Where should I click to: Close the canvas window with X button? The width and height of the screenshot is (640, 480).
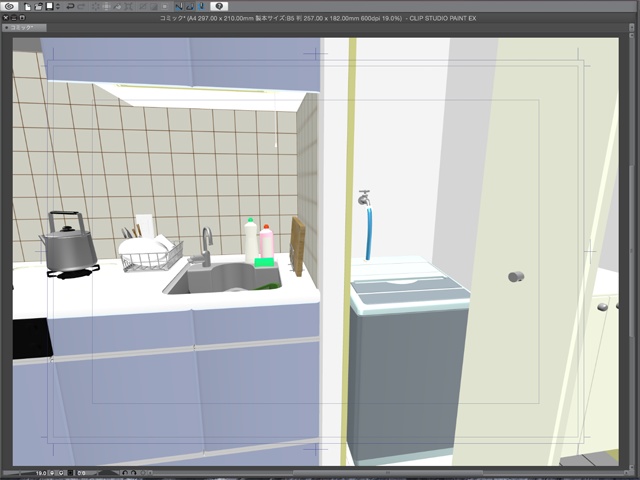click(6, 18)
